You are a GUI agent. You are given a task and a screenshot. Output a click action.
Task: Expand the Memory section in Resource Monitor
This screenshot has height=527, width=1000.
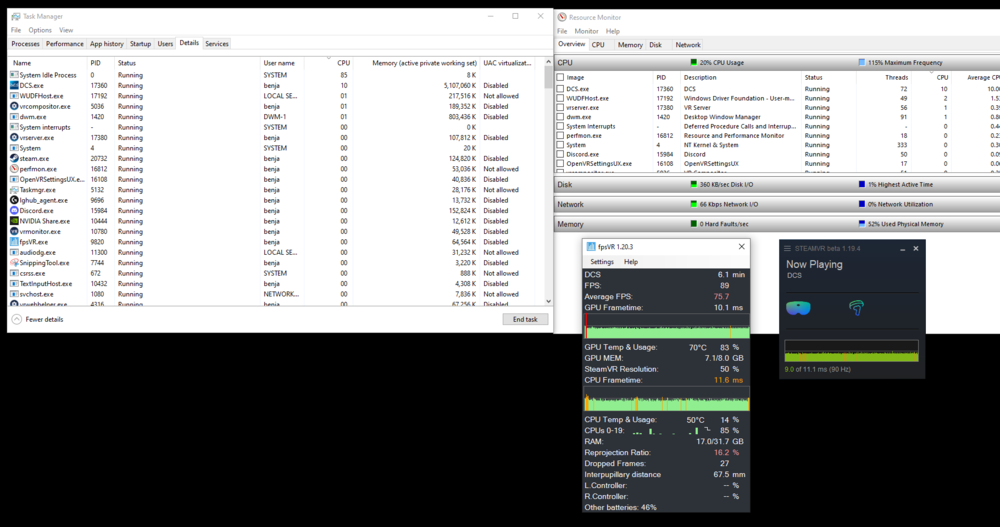pos(777,224)
